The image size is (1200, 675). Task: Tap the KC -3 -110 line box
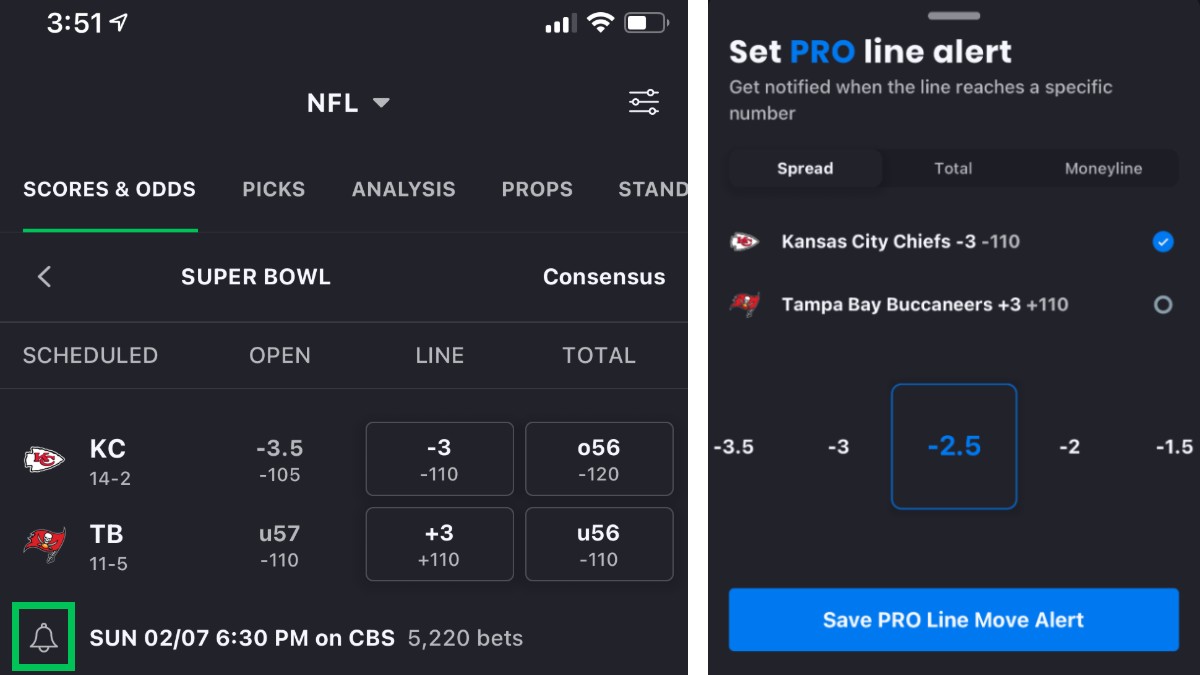point(439,459)
